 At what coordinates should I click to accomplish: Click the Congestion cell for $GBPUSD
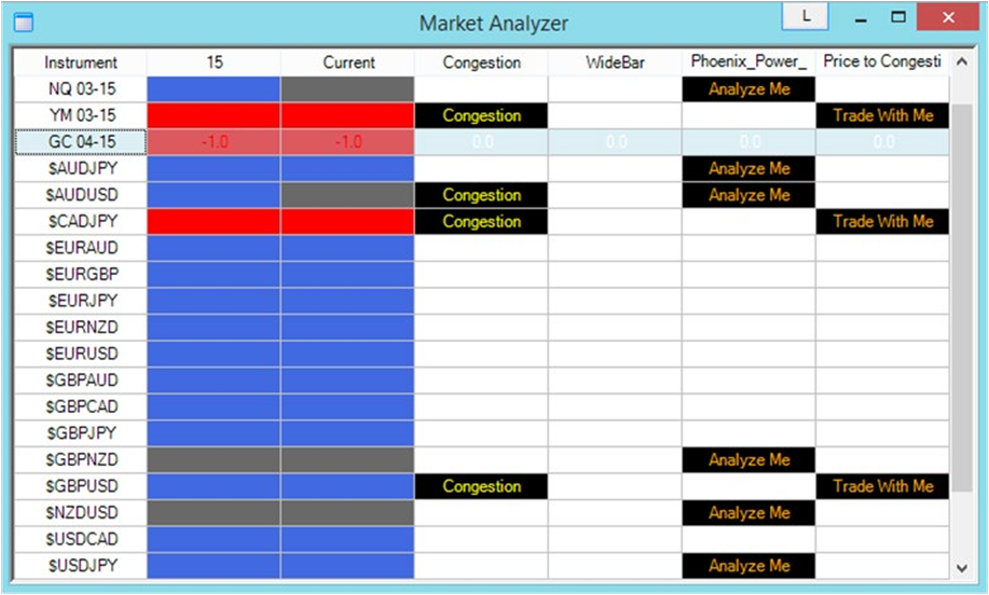[481, 486]
